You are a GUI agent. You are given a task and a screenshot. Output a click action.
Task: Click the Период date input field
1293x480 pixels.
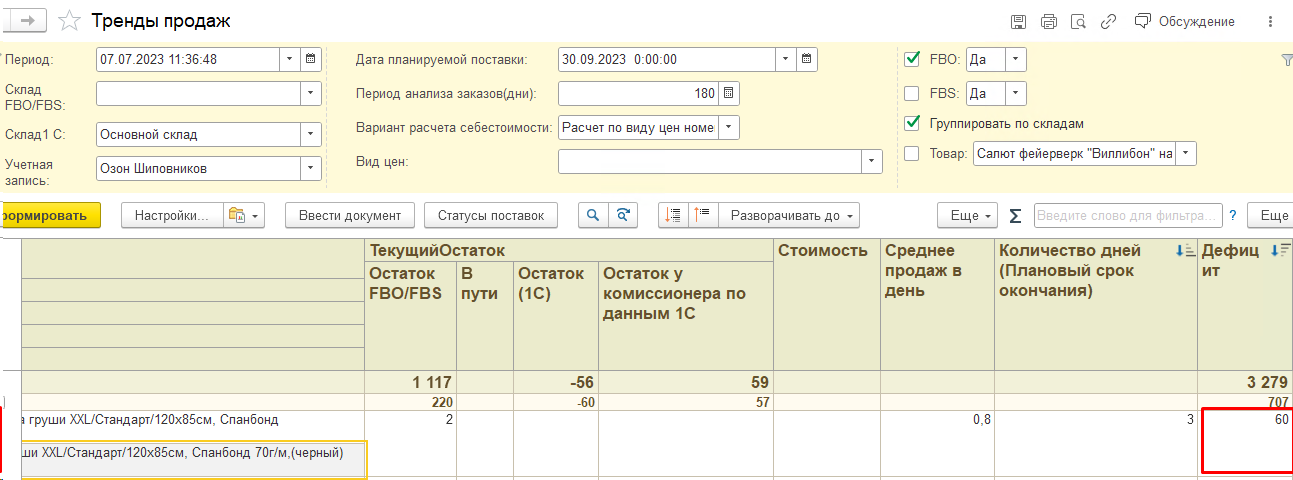click(x=188, y=59)
